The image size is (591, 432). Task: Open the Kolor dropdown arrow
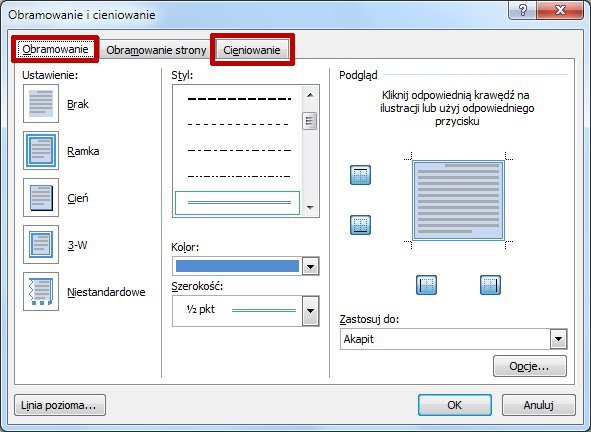point(311,267)
